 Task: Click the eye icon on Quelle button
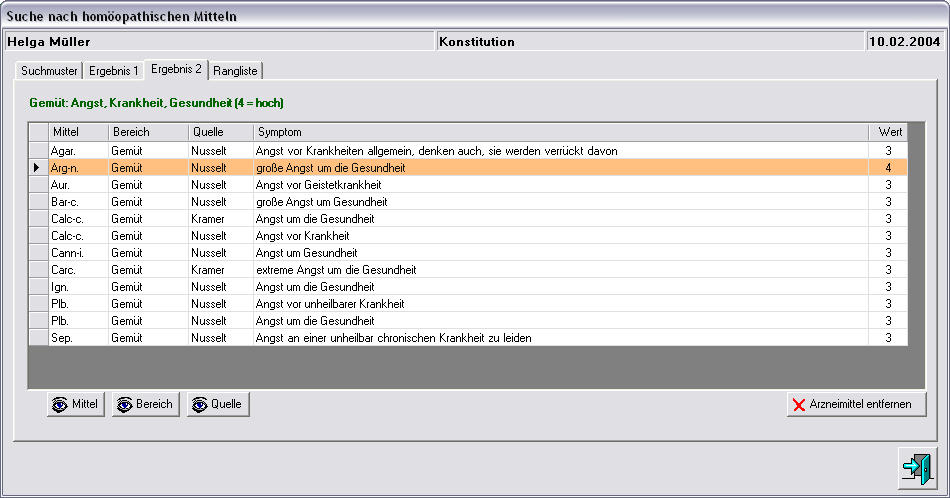(200, 405)
